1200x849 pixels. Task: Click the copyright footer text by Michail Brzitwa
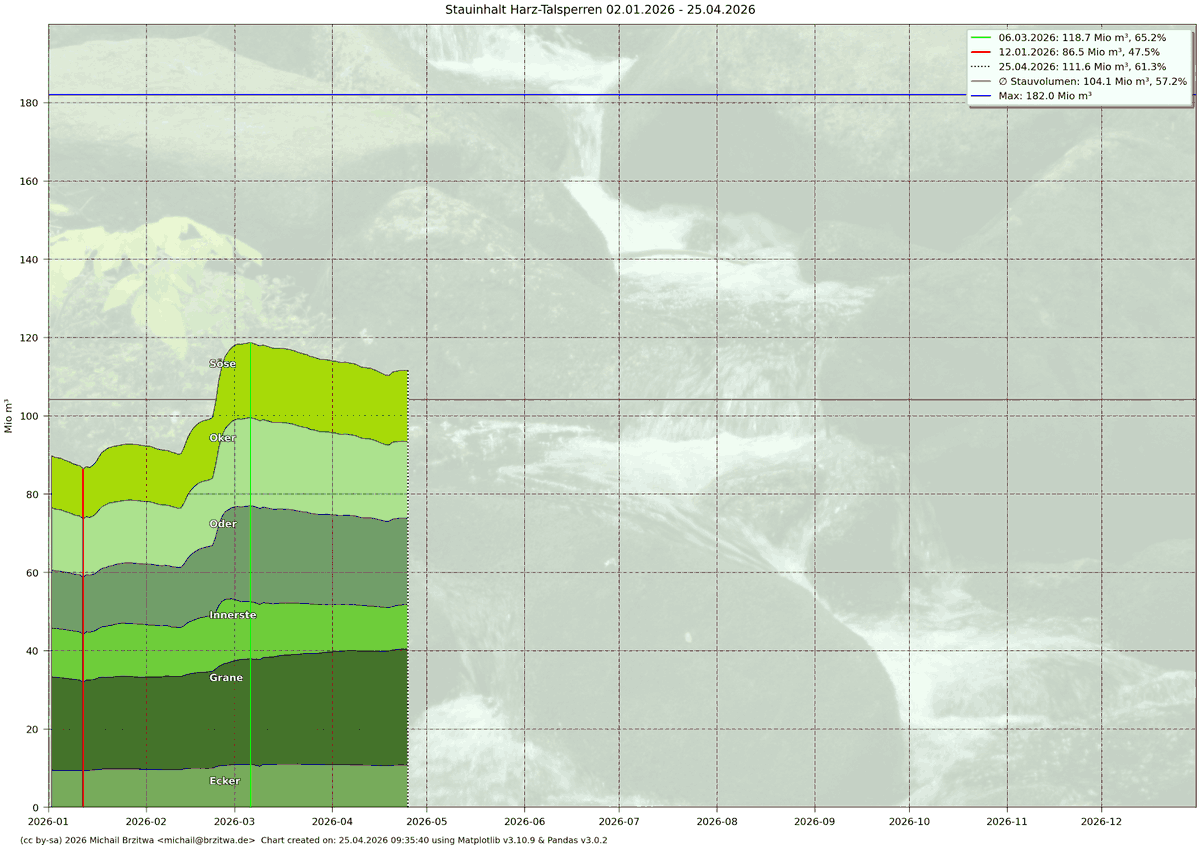point(313,840)
